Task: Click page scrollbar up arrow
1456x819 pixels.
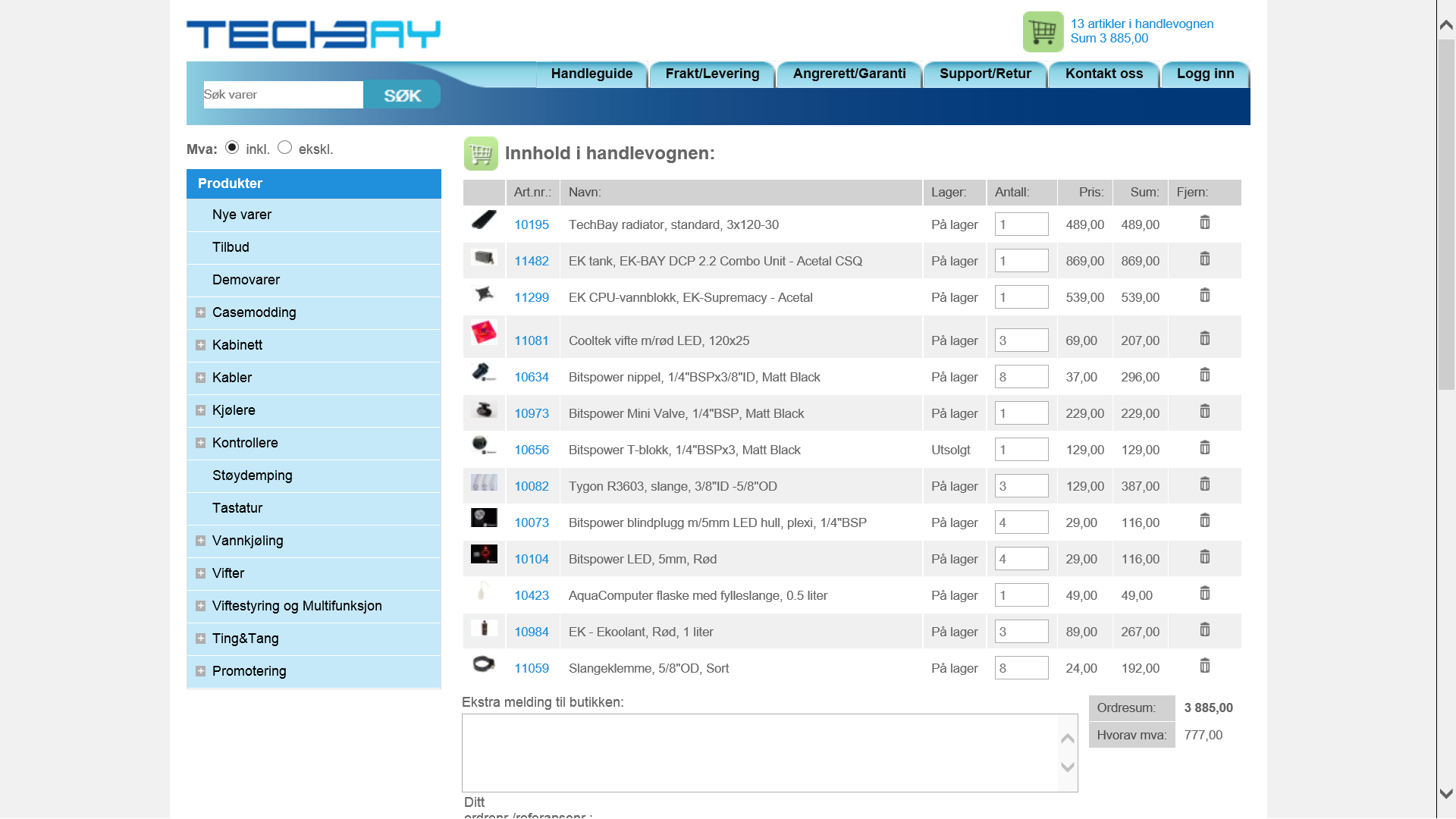Action: pyautogui.click(x=1446, y=25)
